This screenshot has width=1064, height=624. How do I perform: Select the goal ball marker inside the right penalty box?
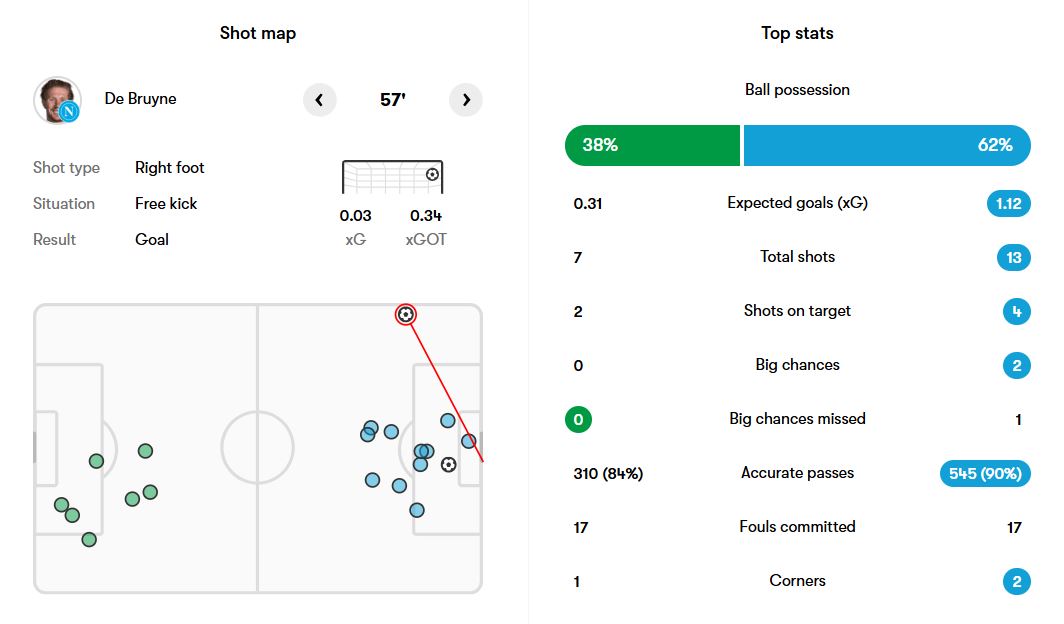448,465
